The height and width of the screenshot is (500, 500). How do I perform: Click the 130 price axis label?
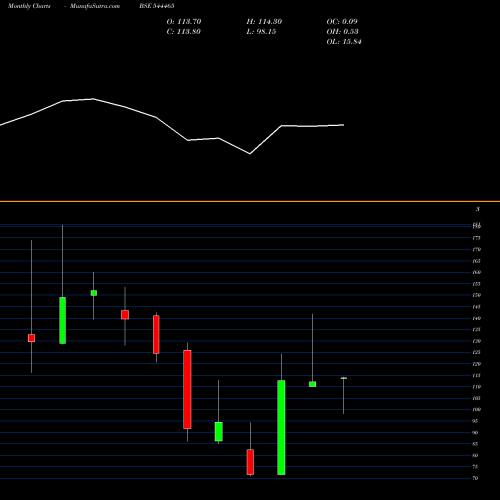476,341
